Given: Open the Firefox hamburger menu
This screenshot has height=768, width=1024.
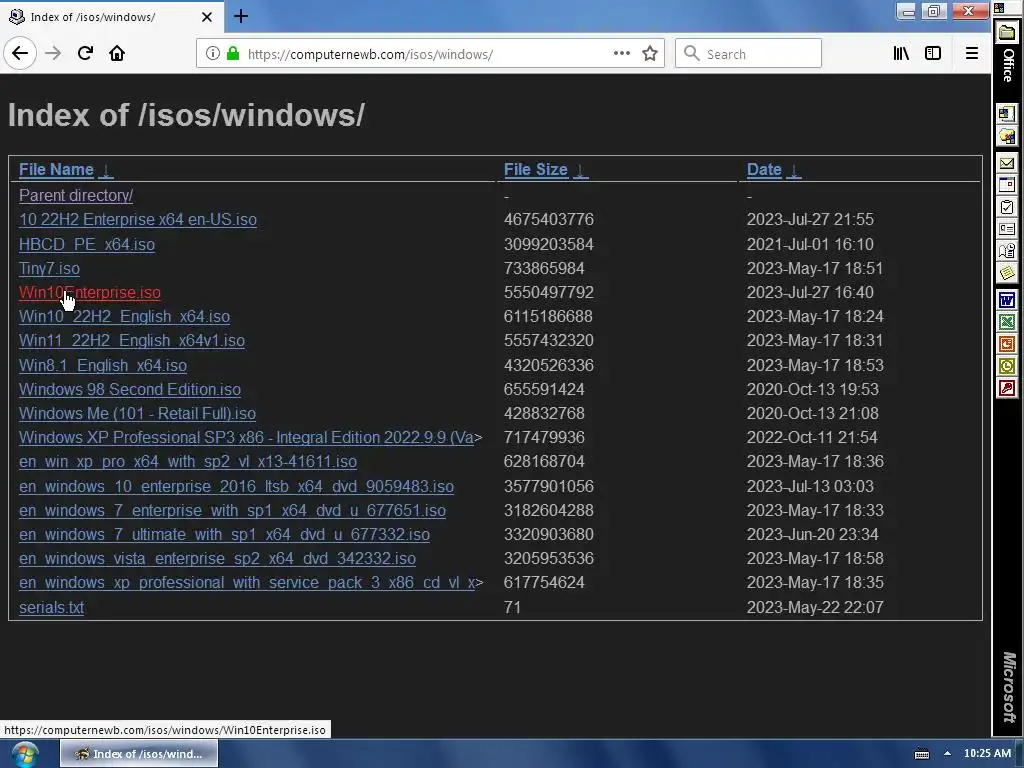Looking at the screenshot, I should (972, 54).
